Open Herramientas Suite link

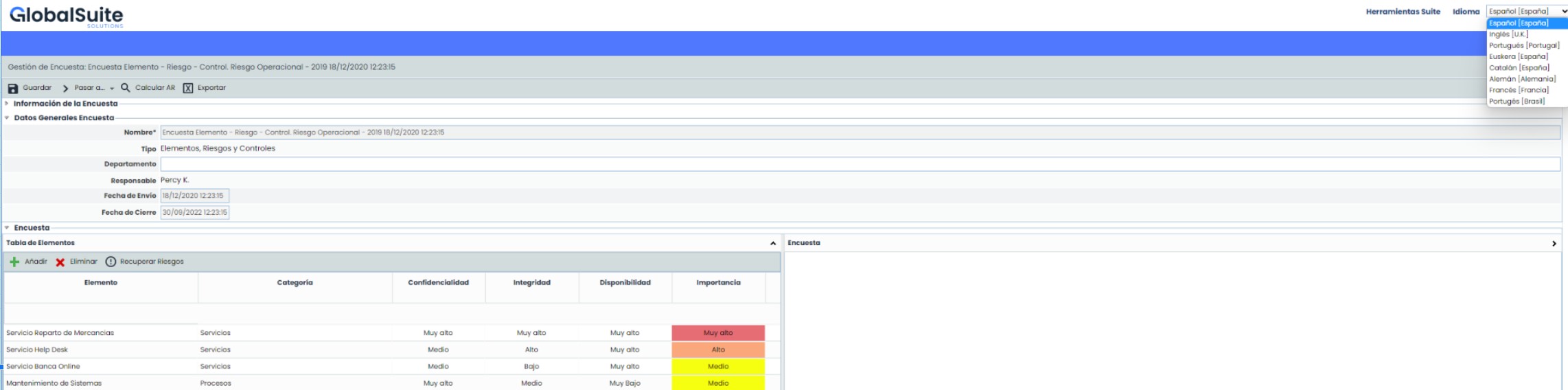(1403, 12)
